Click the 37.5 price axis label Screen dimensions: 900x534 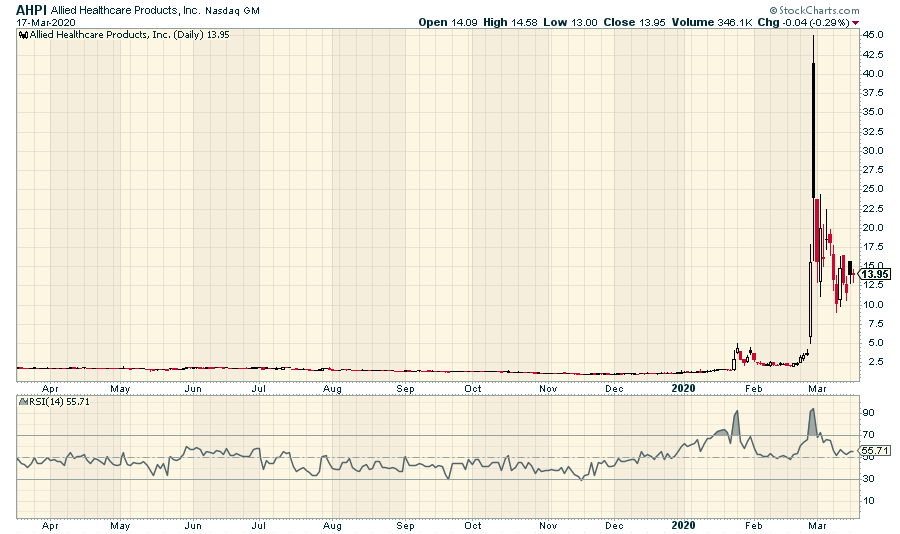click(873, 92)
